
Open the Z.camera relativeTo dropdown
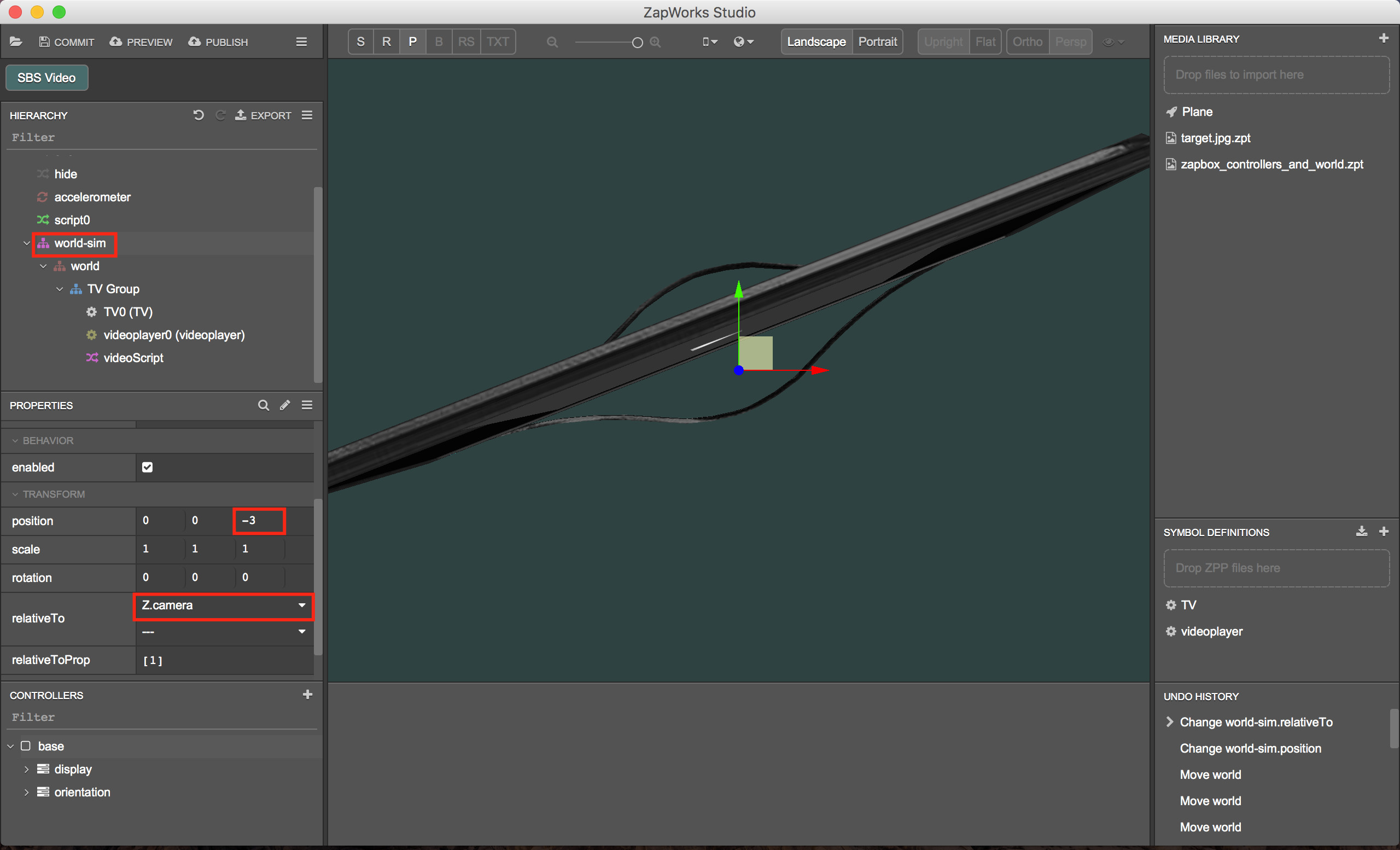coord(224,606)
